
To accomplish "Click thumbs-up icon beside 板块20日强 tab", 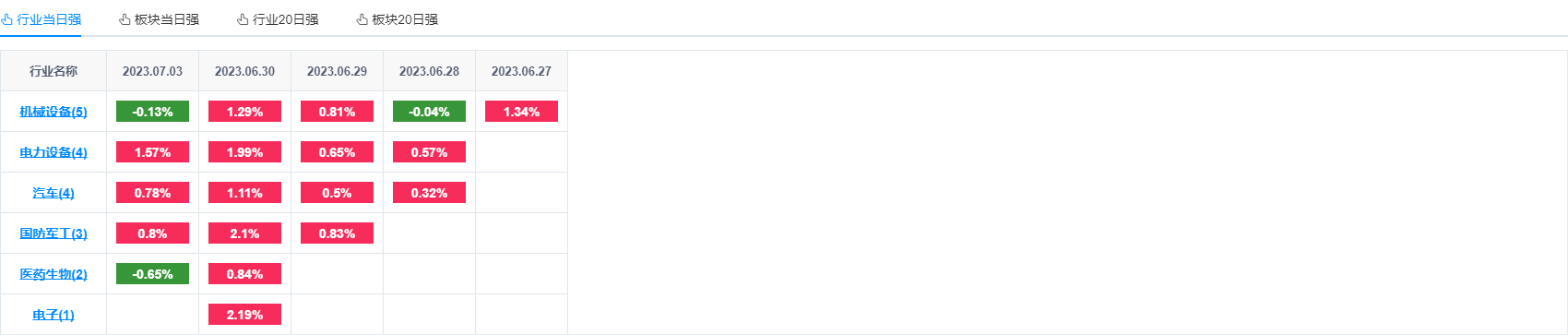I will 362,19.
